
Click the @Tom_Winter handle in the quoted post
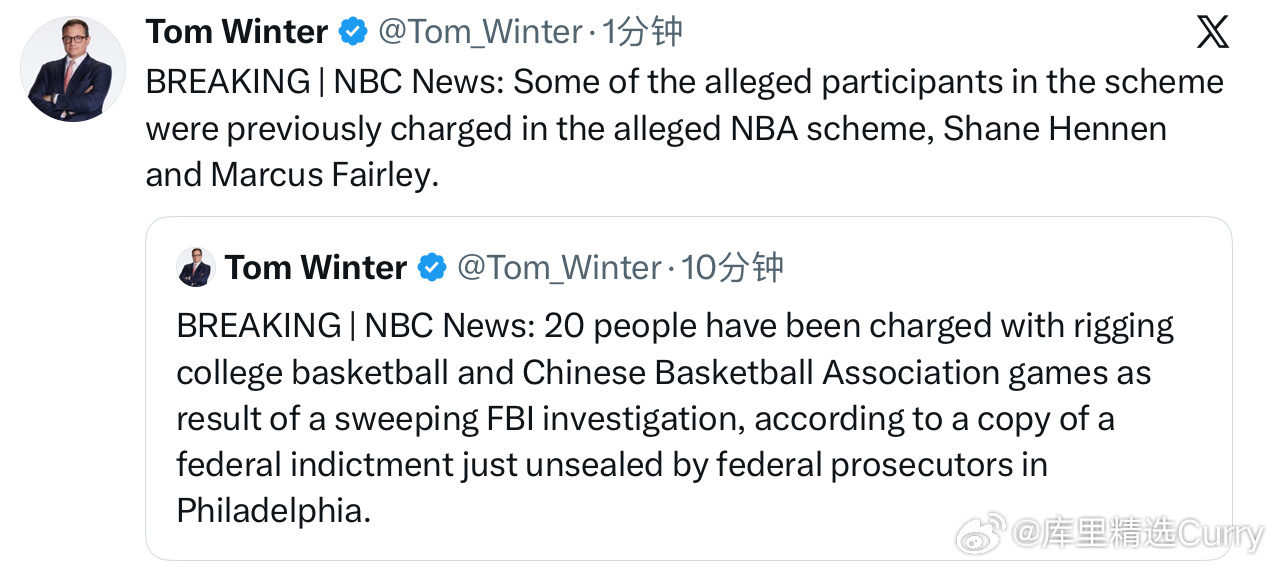coord(560,267)
